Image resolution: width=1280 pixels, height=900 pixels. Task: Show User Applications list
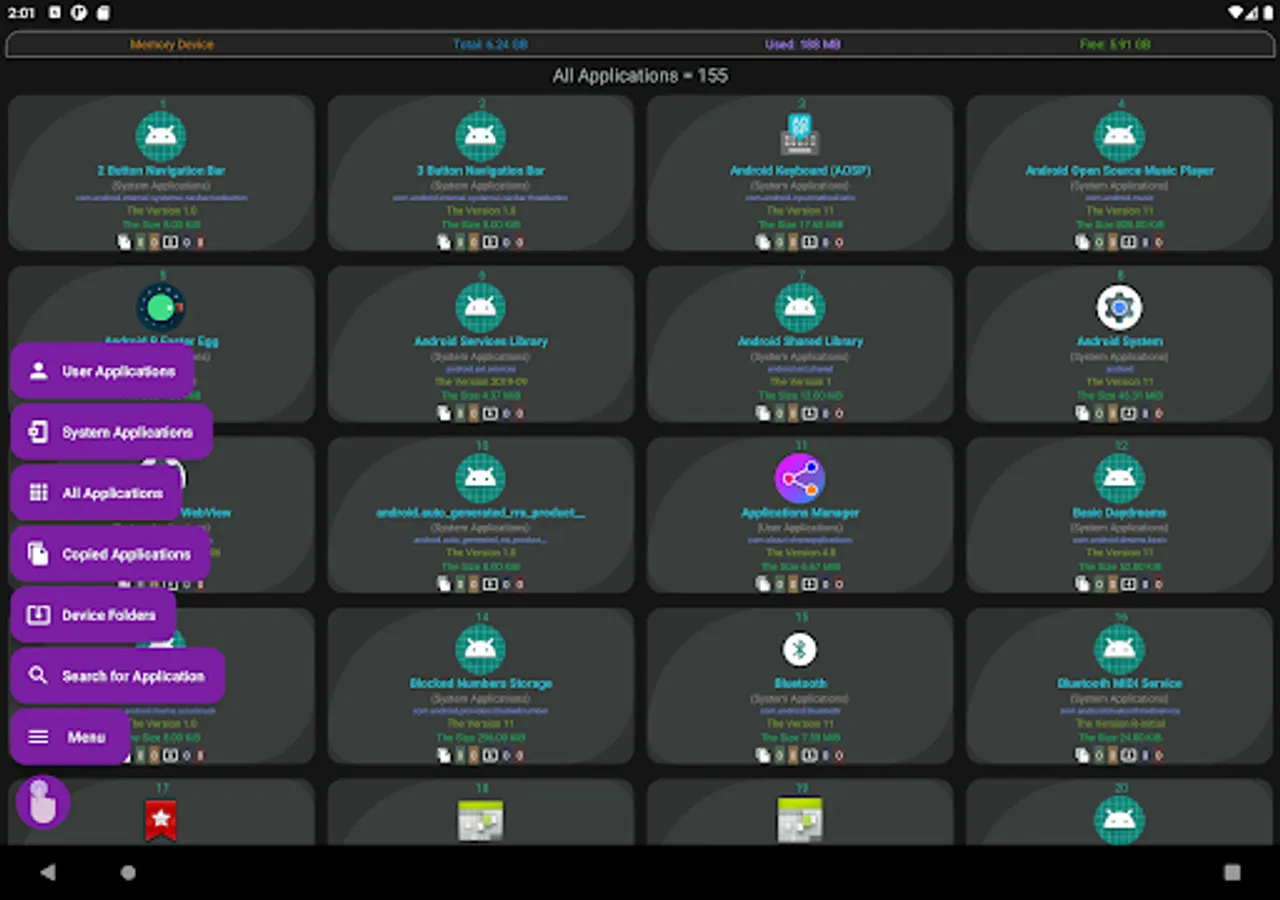102,371
